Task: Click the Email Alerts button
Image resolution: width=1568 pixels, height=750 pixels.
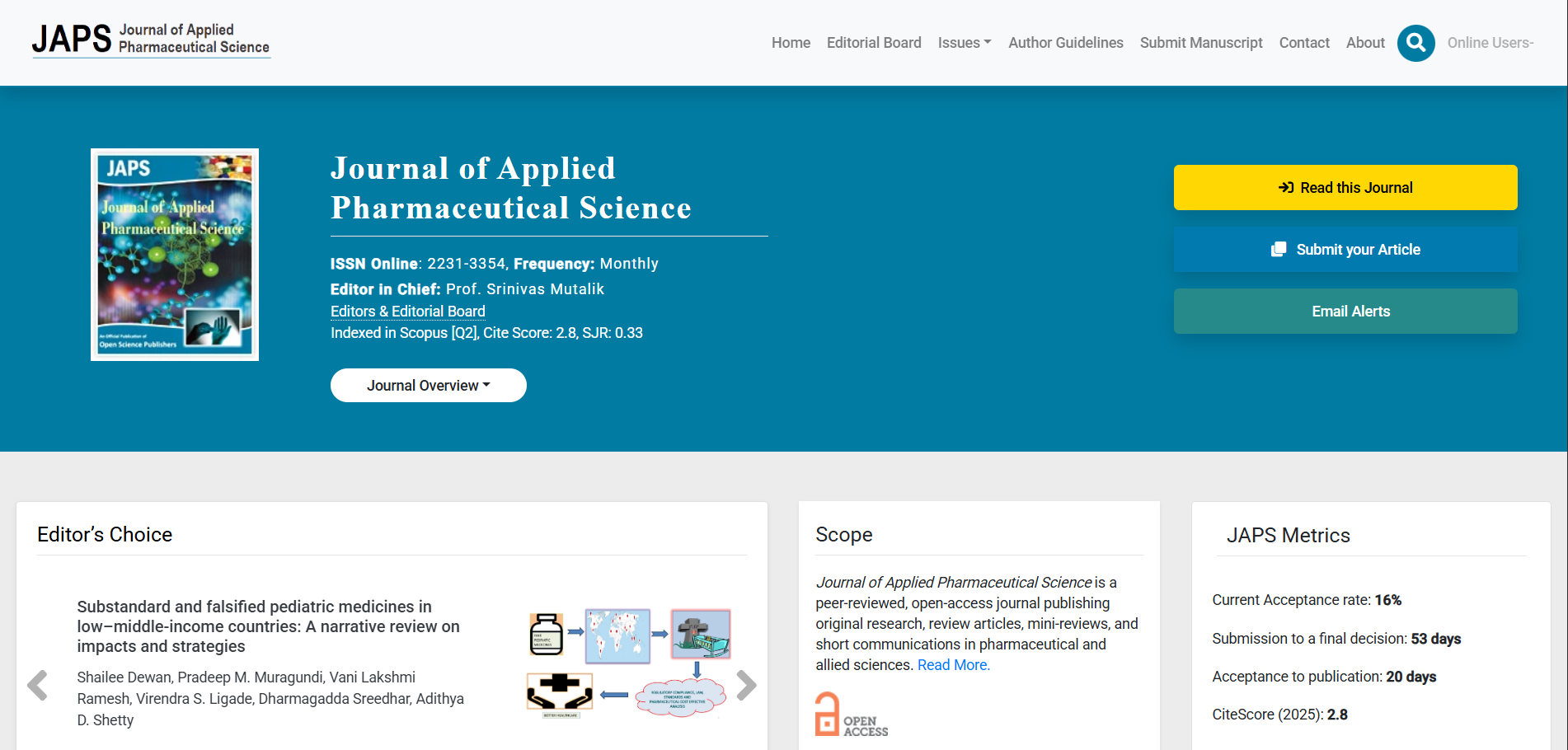Action: 1345,312
